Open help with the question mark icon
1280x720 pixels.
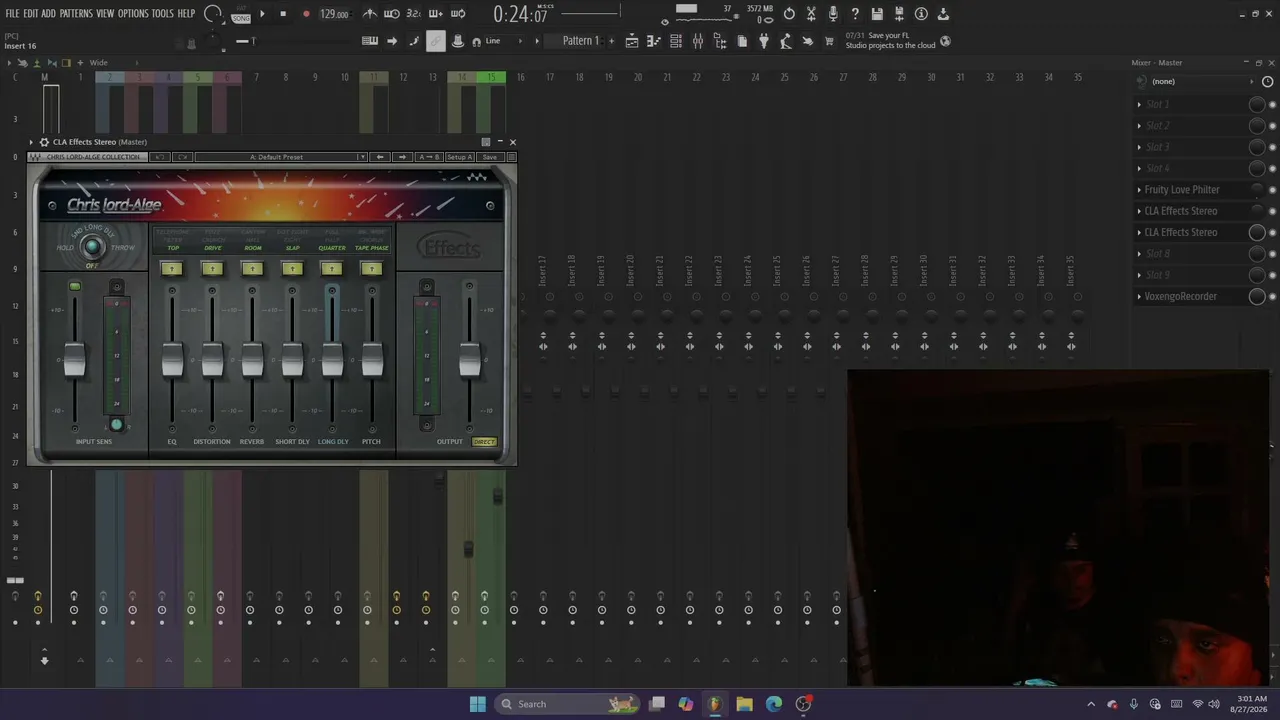[x=855, y=14]
